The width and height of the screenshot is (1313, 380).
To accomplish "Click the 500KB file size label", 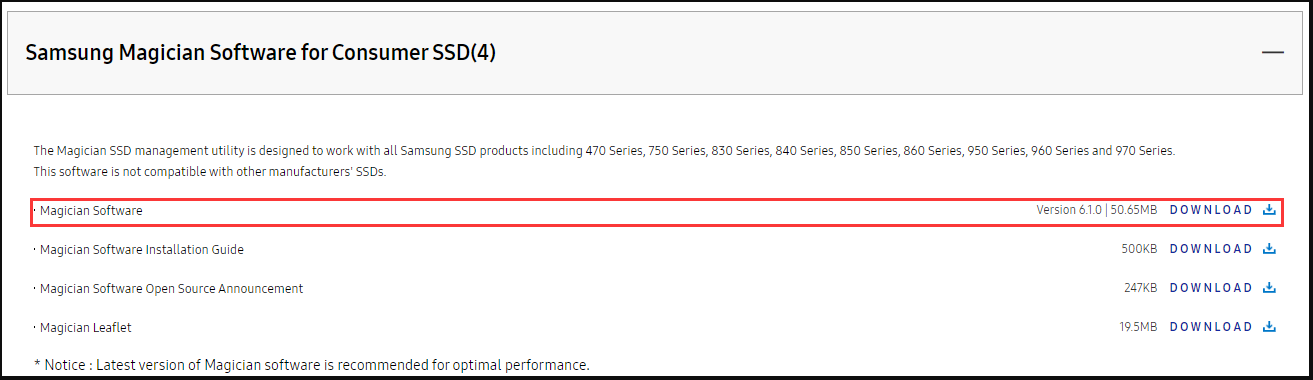I will coord(1139,249).
